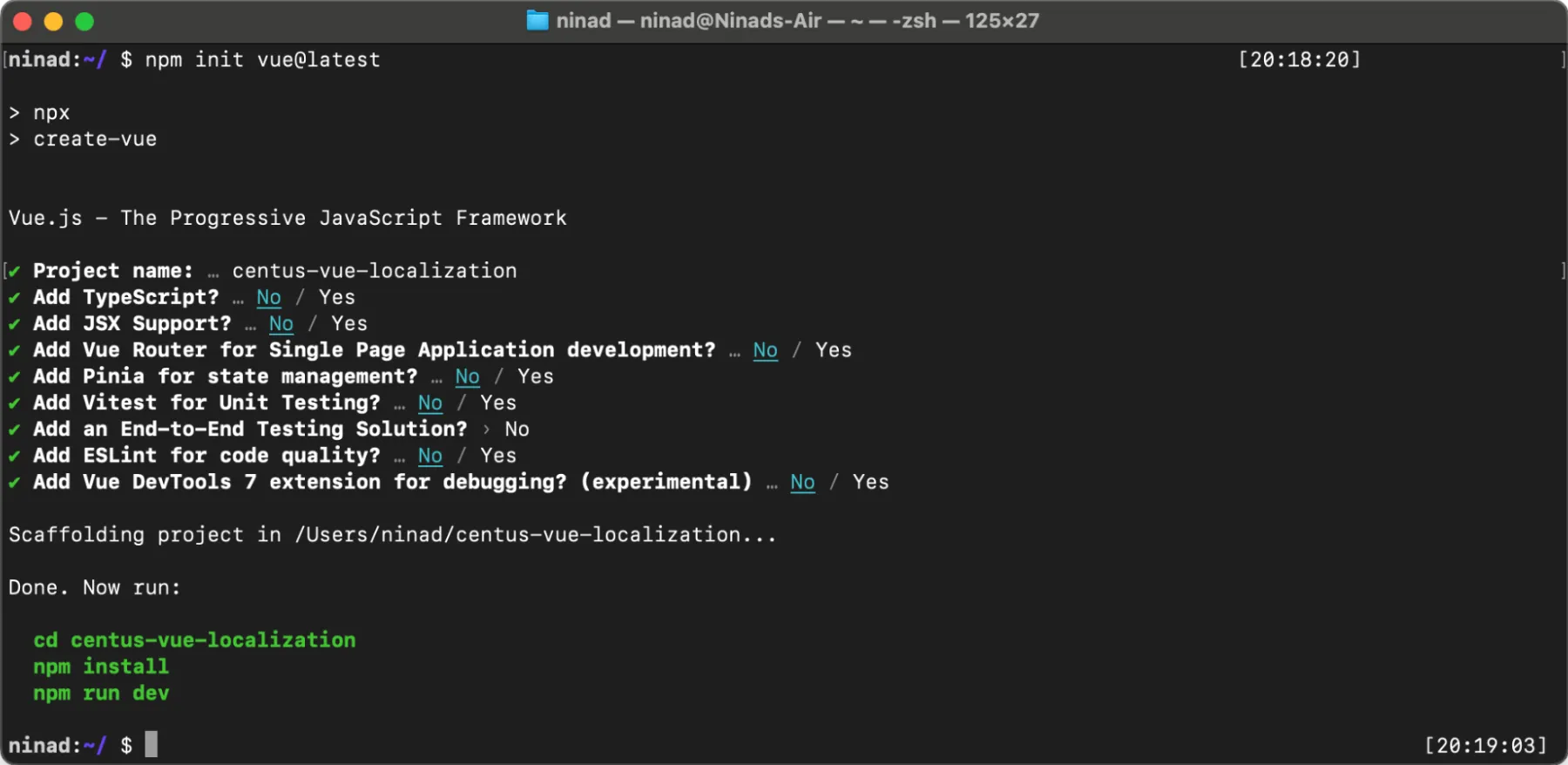Click the 'Done. Now run:' line

tap(95, 588)
